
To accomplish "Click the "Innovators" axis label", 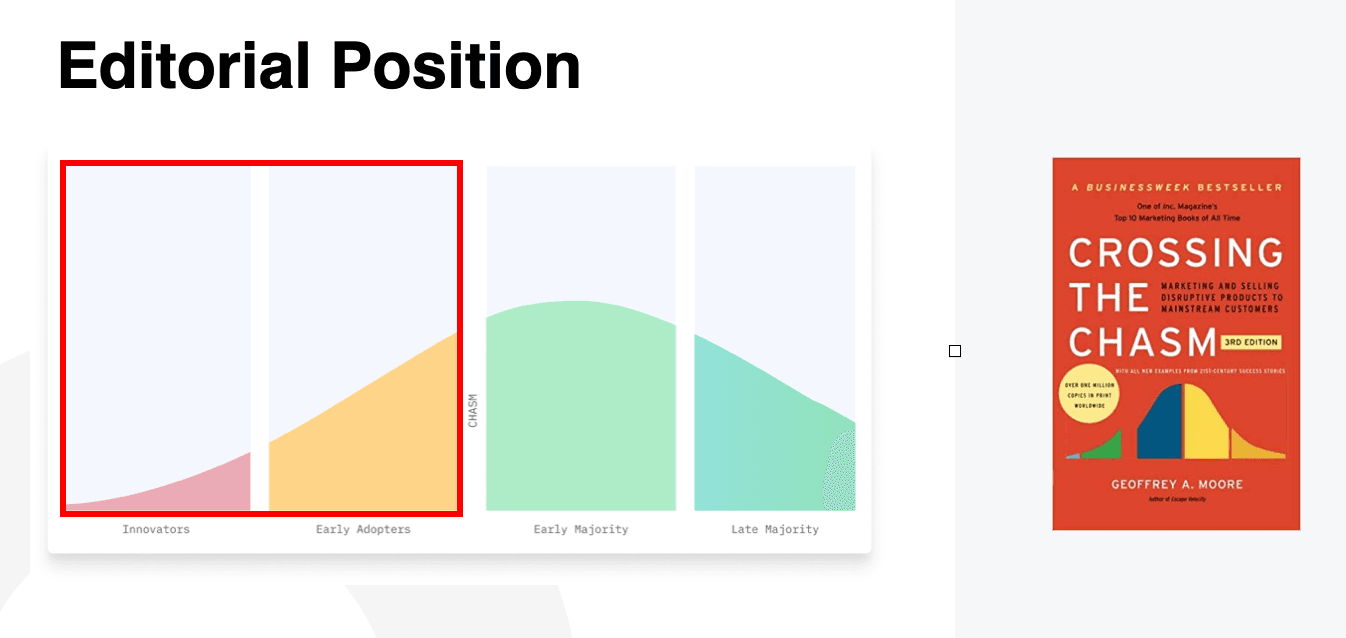I will tap(156, 529).
